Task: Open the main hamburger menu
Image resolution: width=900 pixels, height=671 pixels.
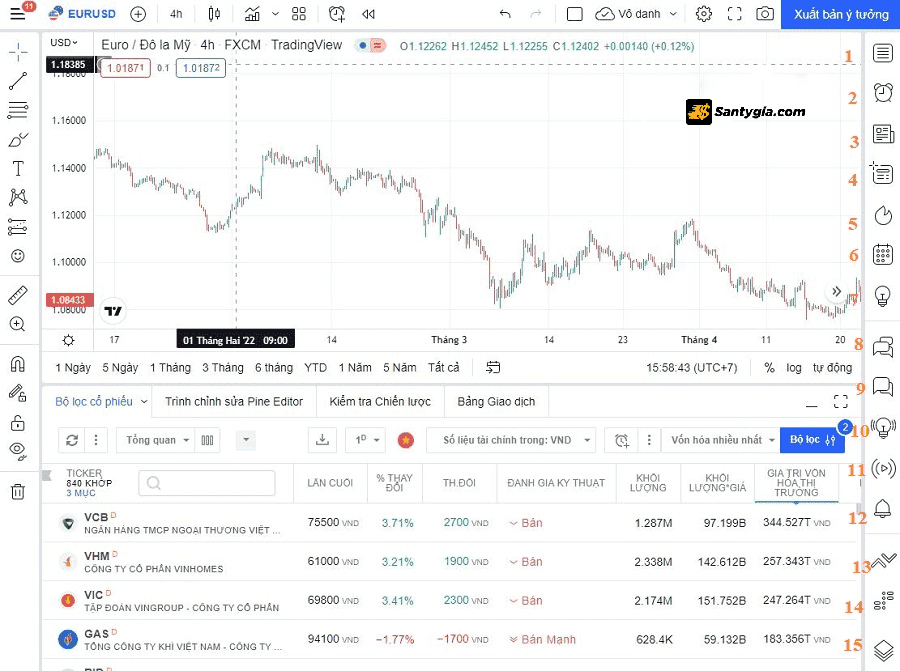Action: coord(18,13)
